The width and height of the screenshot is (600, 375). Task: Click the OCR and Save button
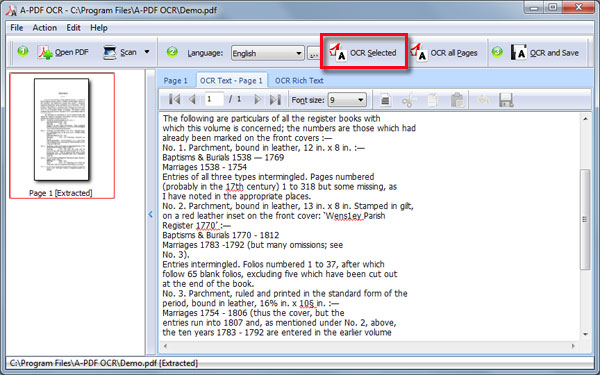click(x=545, y=53)
